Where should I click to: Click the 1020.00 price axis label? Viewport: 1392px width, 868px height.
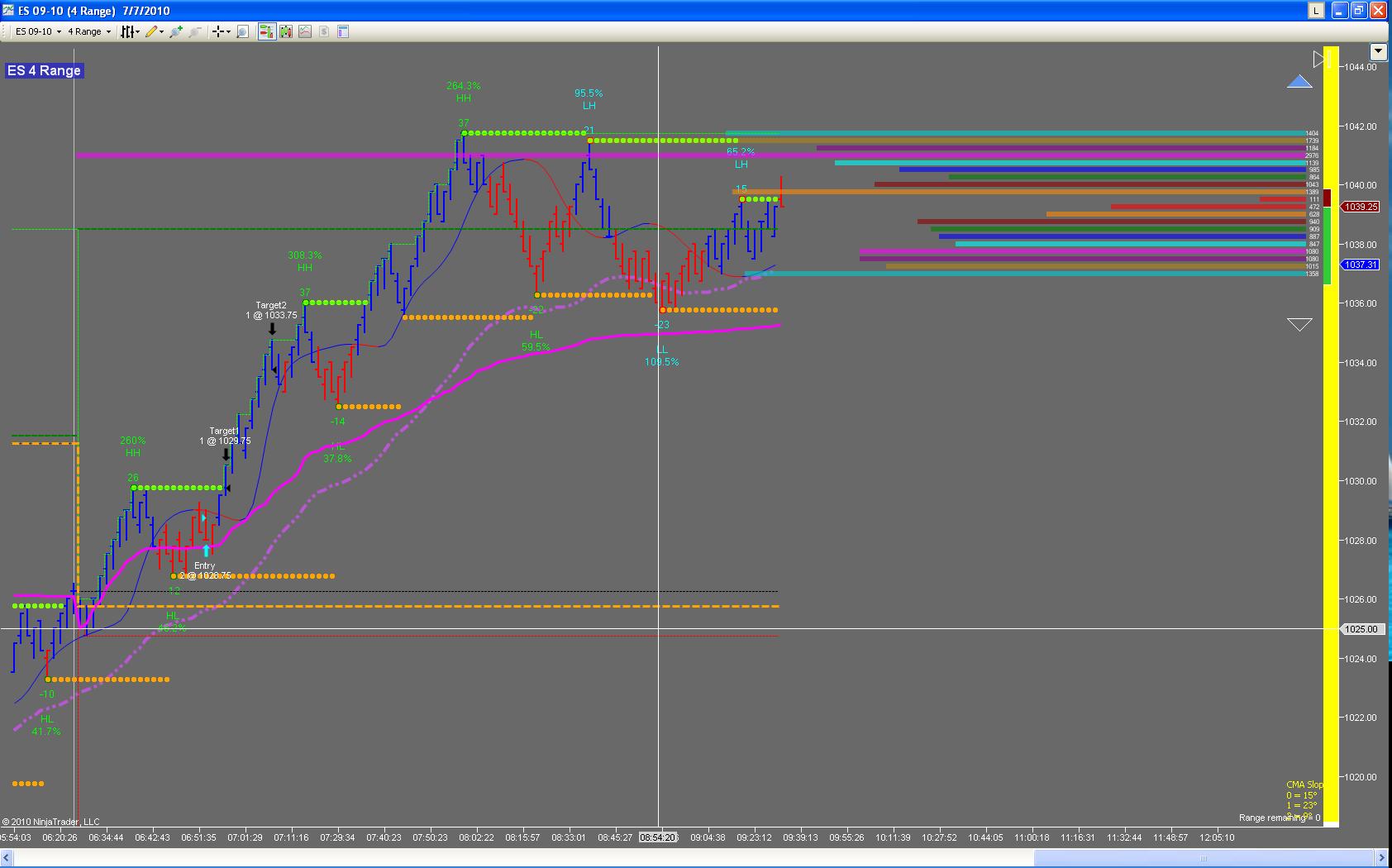pos(1361,777)
